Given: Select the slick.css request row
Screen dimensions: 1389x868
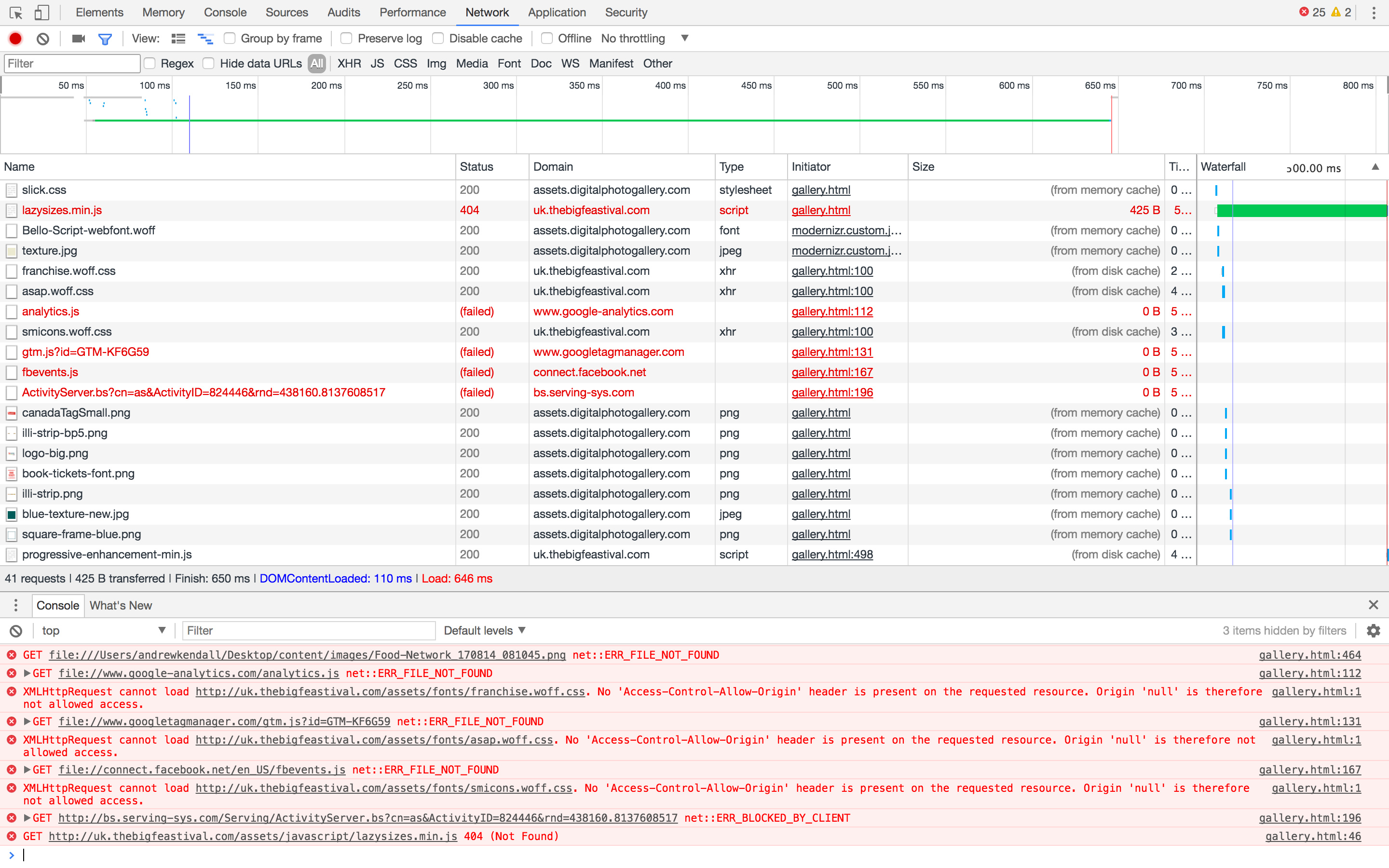Looking at the screenshot, I should 598,190.
